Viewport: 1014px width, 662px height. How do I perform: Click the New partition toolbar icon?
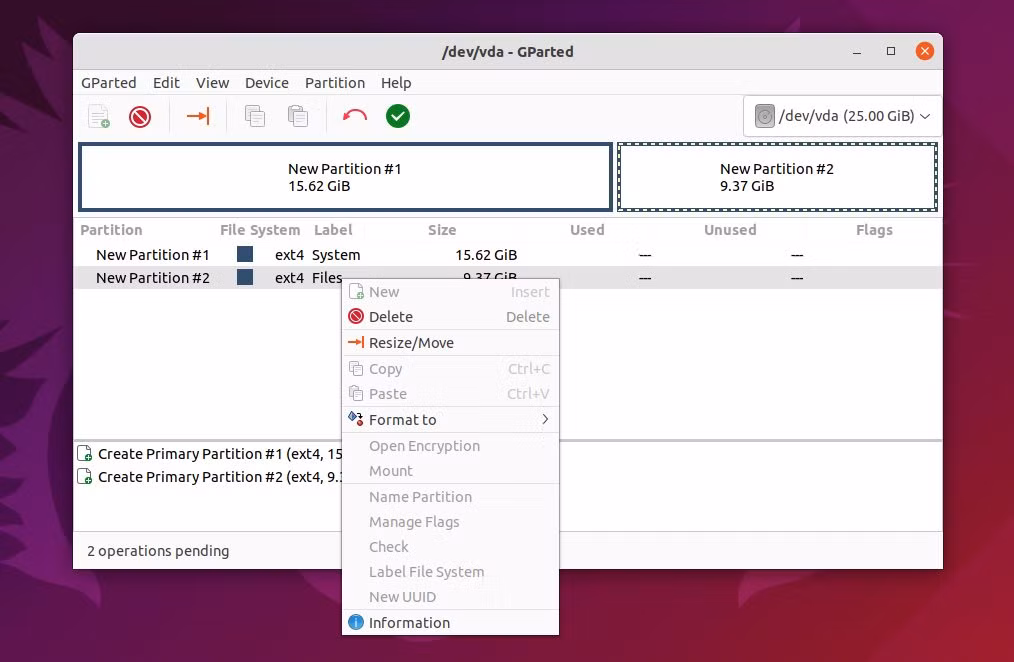99,116
